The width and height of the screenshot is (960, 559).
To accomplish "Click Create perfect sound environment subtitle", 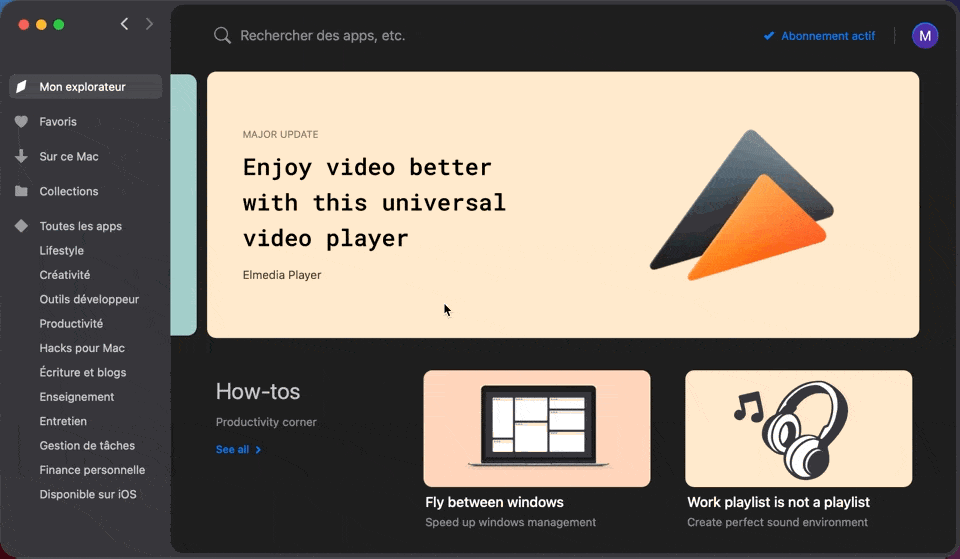I will pyautogui.click(x=777, y=522).
